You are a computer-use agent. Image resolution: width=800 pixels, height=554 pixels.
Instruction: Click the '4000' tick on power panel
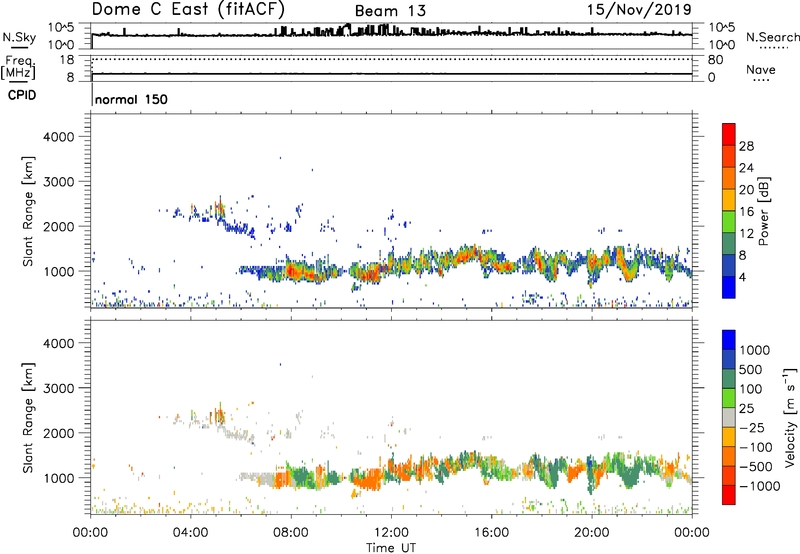(58, 137)
